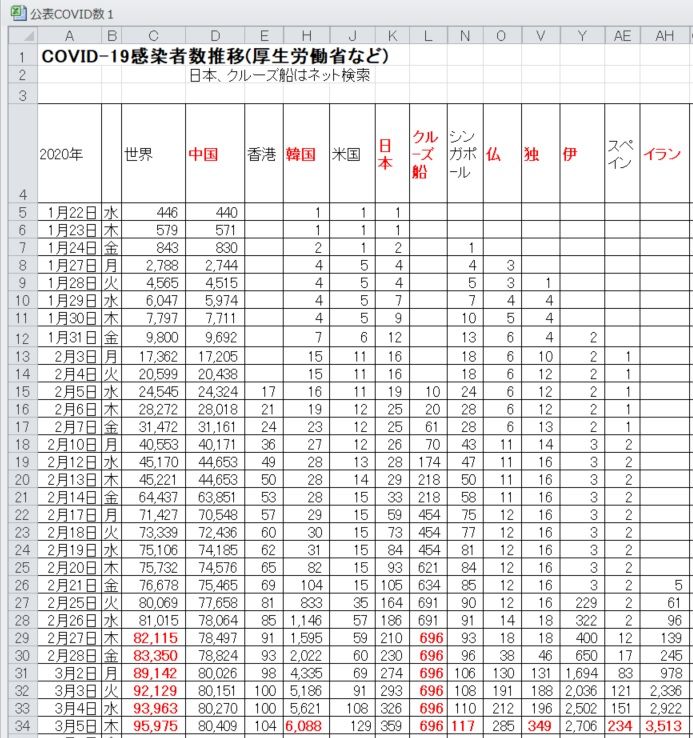Click the date cell 1月22日
Image resolution: width=693 pixels, height=738 pixels.
(x=68, y=212)
